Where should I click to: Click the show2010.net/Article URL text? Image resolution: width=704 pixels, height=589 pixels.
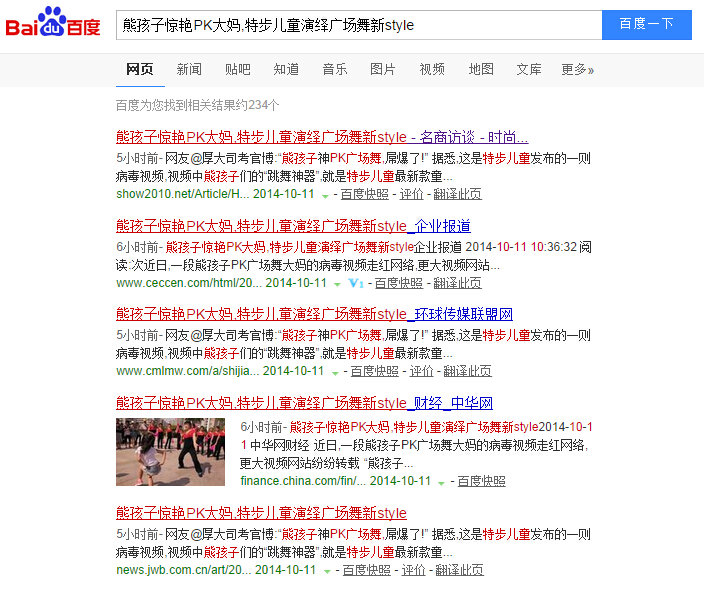click(182, 194)
